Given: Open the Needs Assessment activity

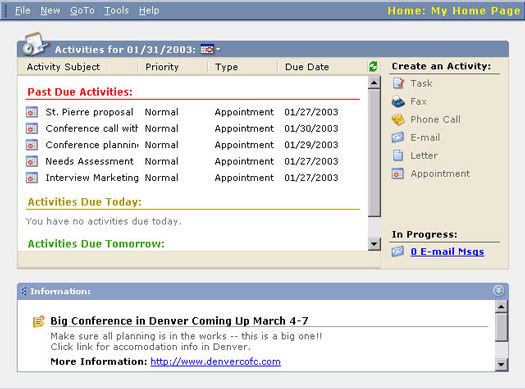Looking at the screenshot, I should tap(89, 161).
